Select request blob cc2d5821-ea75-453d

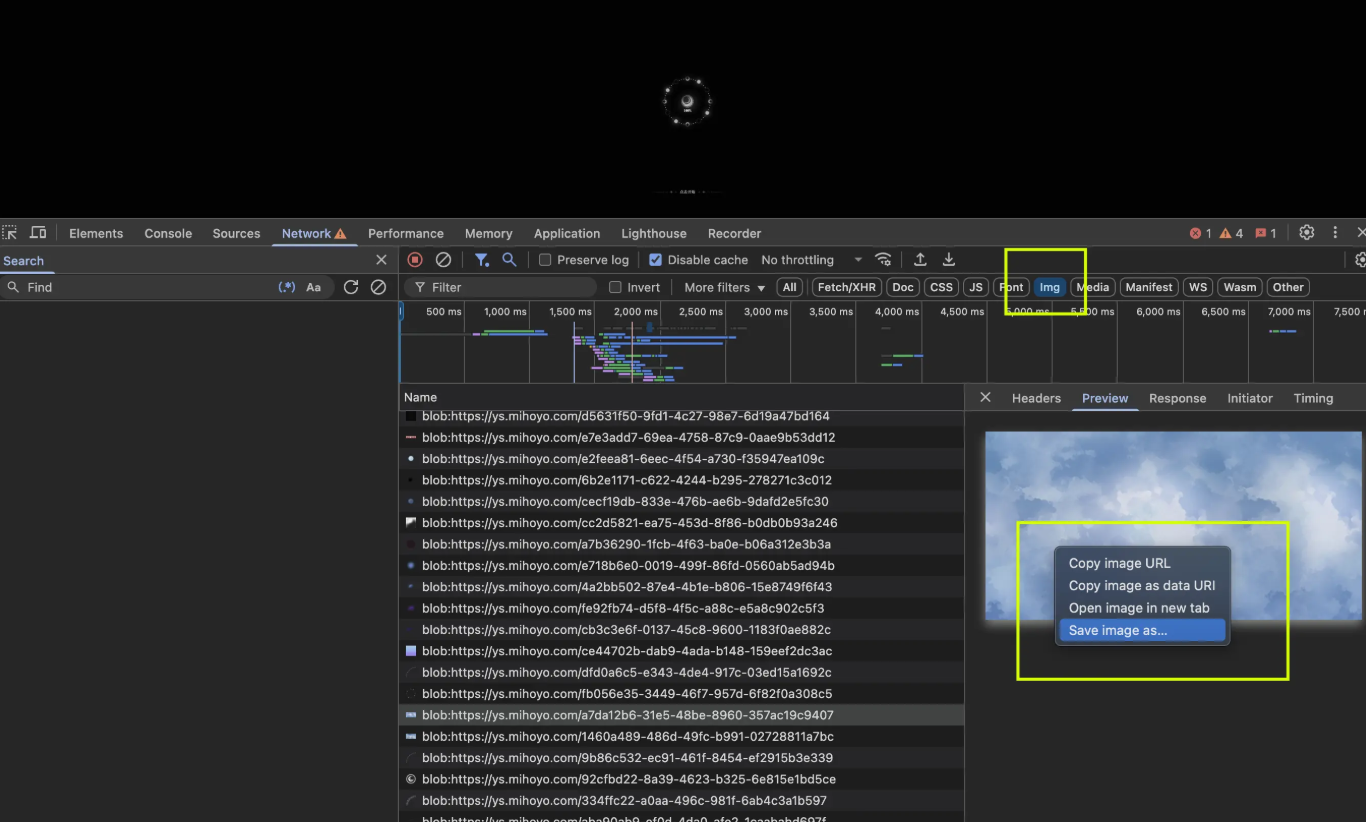point(681,523)
